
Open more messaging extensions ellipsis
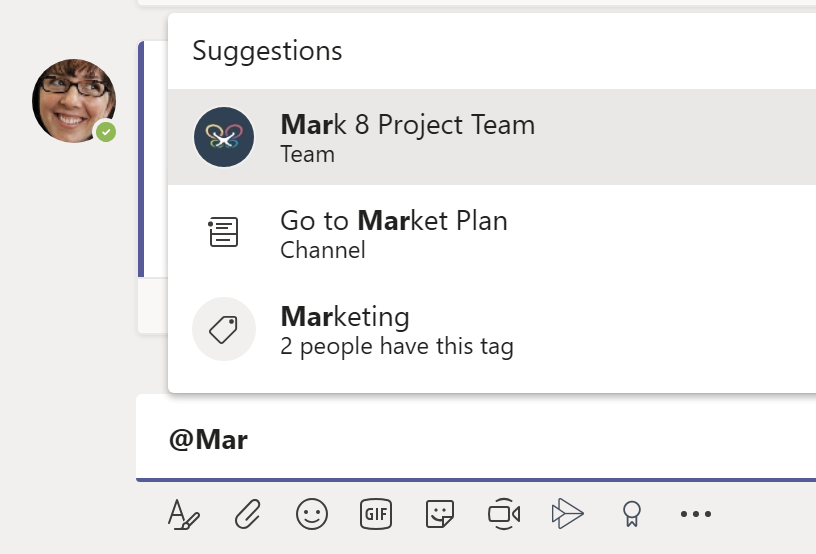[x=696, y=514]
